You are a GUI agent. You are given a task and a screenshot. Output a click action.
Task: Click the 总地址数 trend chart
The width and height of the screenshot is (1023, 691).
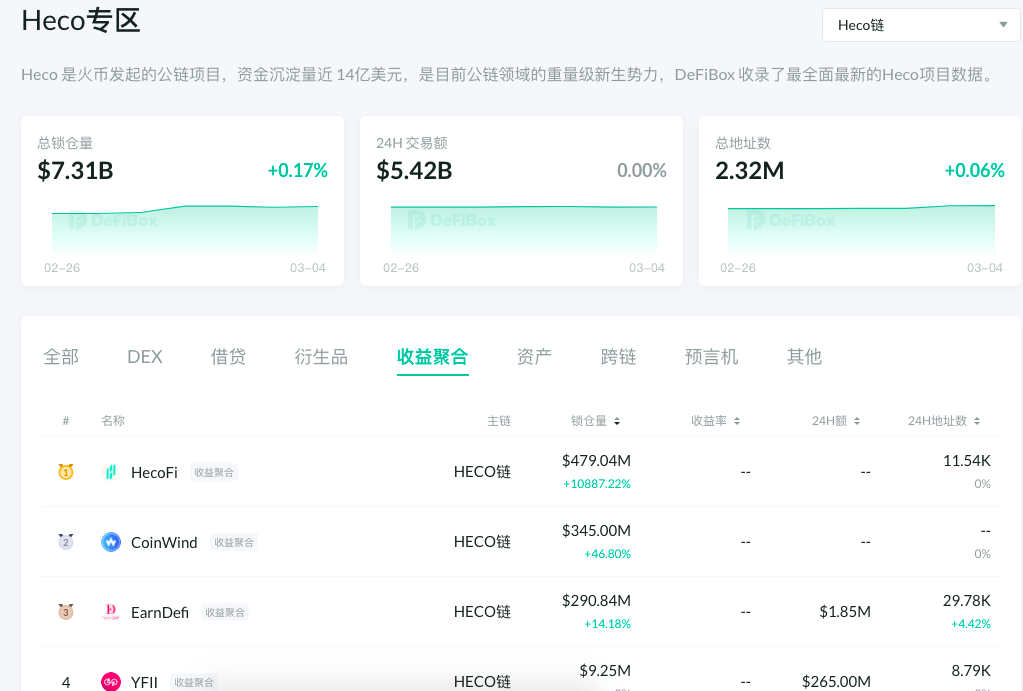[x=861, y=230]
